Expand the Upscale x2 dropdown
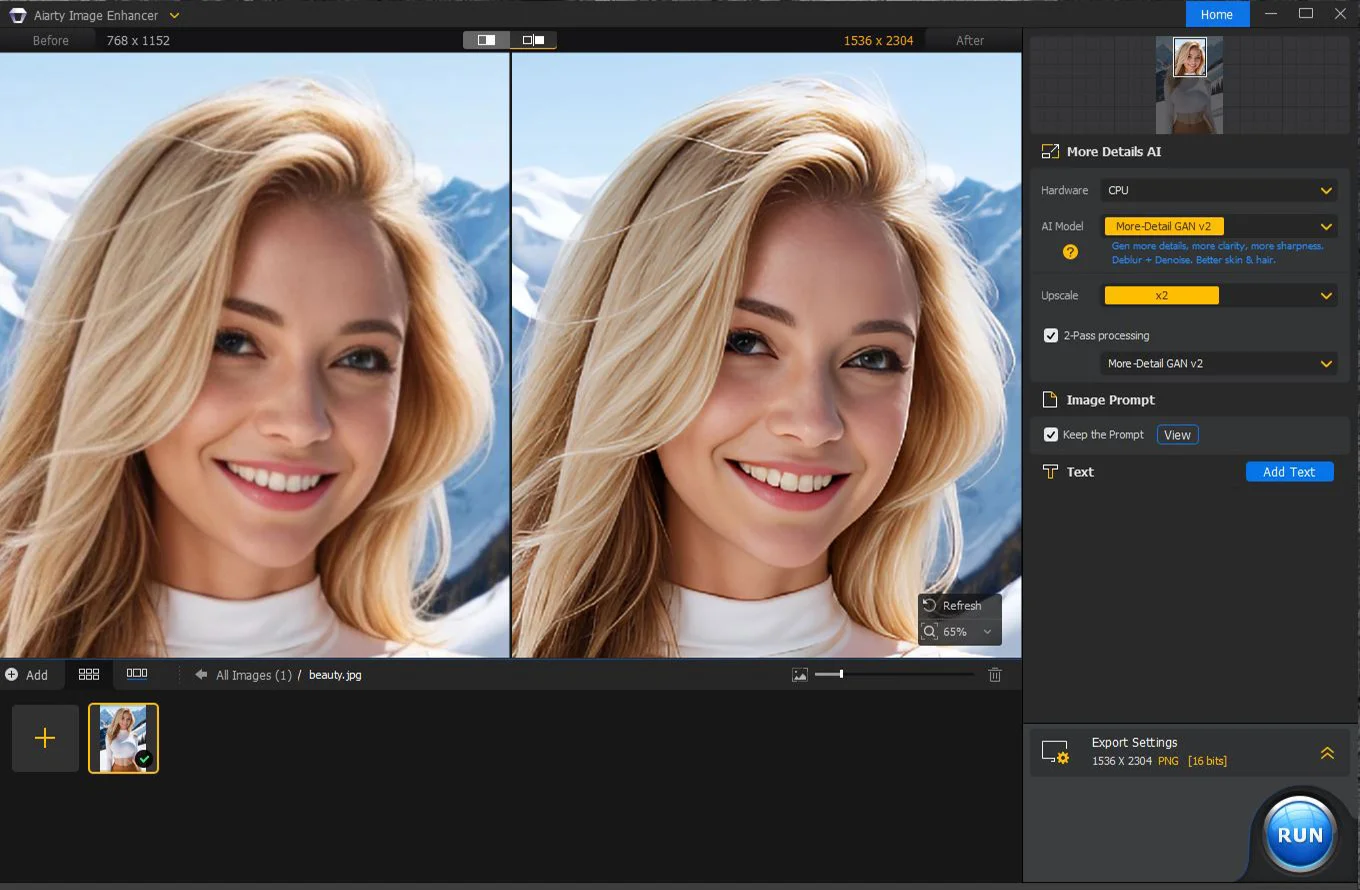The width and height of the screenshot is (1360, 890). (1327, 295)
